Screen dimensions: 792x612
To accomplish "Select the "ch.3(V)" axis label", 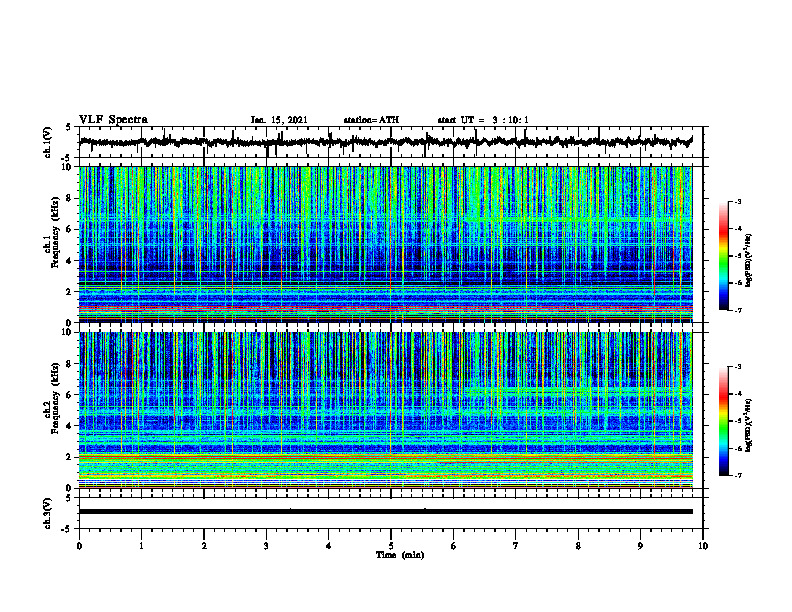I will (x=48, y=513).
